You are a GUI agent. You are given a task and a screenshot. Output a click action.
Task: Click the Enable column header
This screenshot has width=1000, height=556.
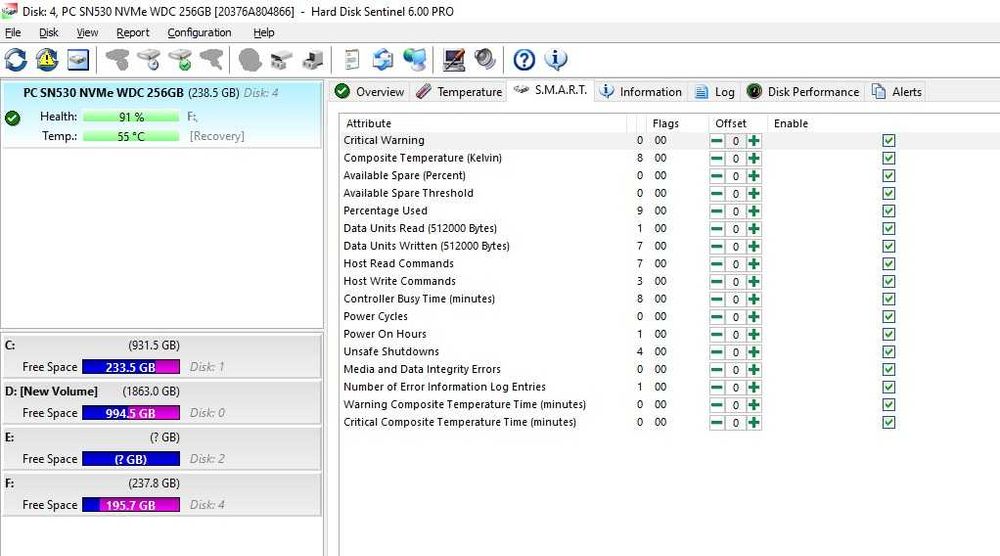791,123
